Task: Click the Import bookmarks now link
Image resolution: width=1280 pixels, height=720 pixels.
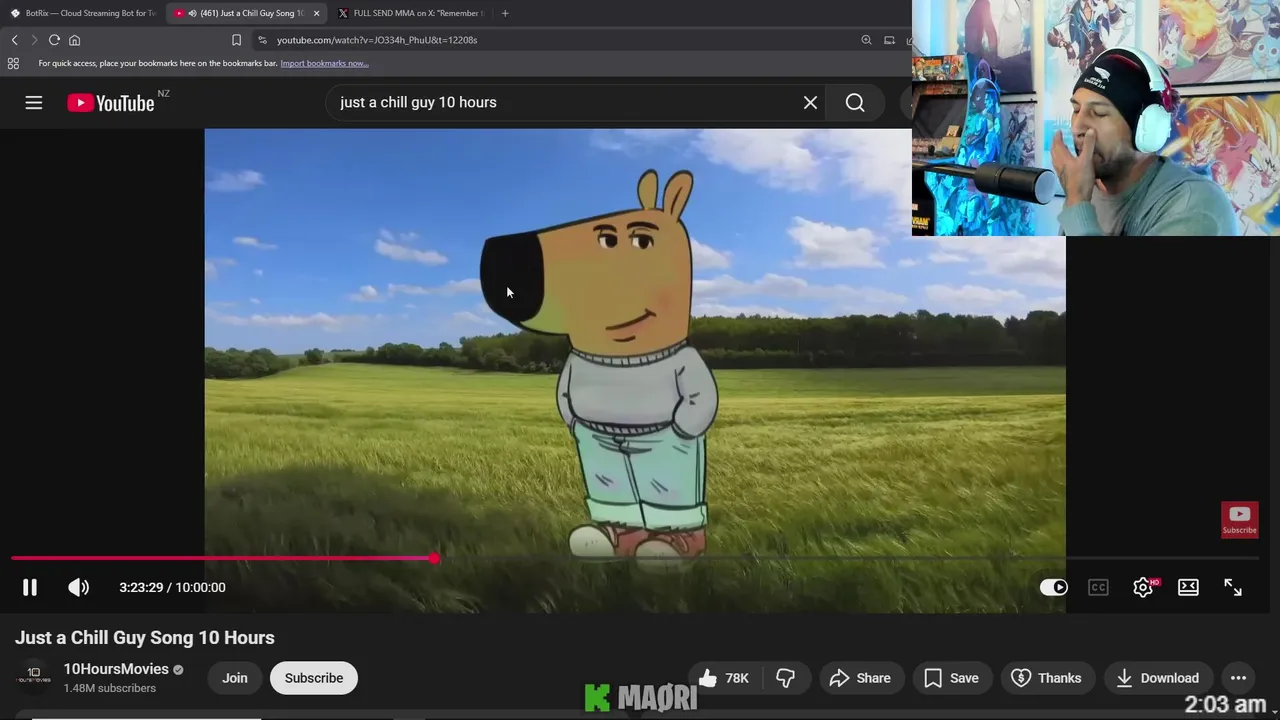Action: pyautogui.click(x=324, y=63)
